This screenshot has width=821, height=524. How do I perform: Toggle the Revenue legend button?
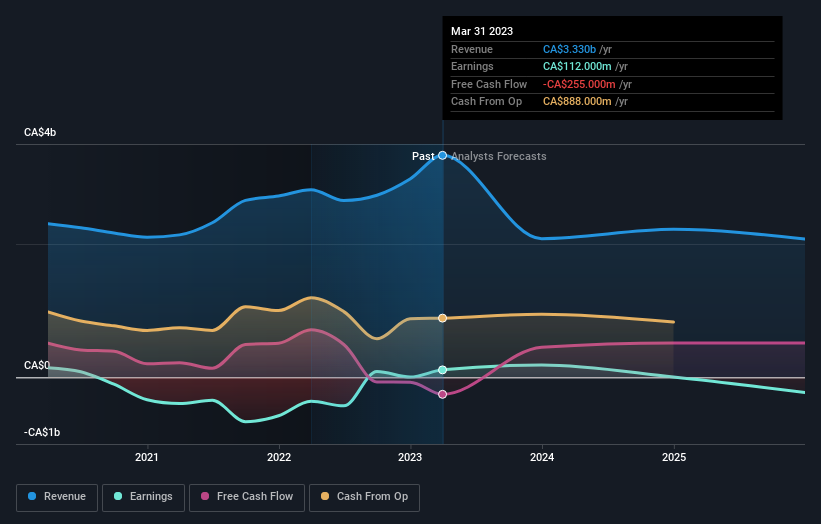coord(57,497)
